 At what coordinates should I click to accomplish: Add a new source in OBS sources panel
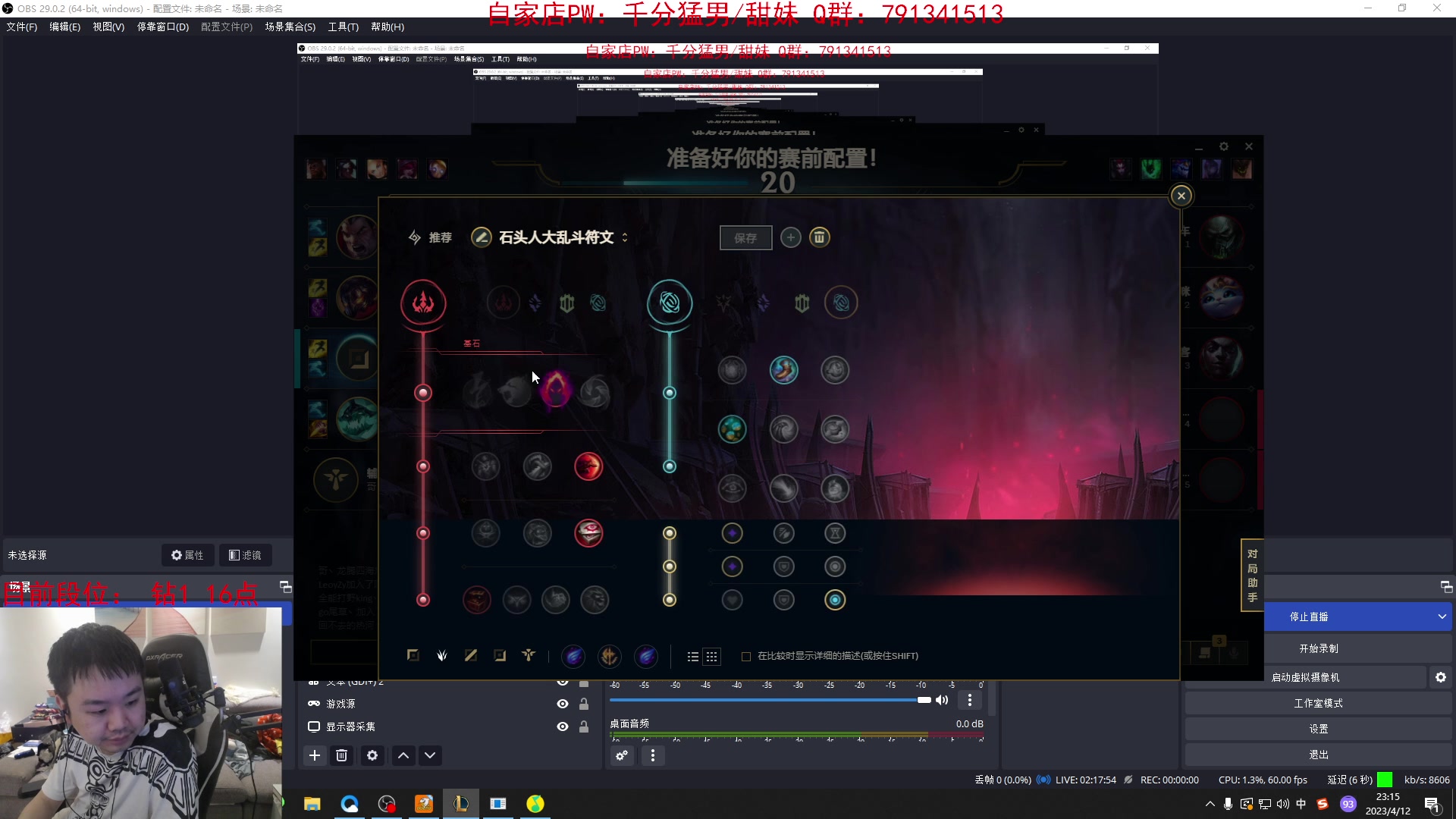tap(315, 755)
